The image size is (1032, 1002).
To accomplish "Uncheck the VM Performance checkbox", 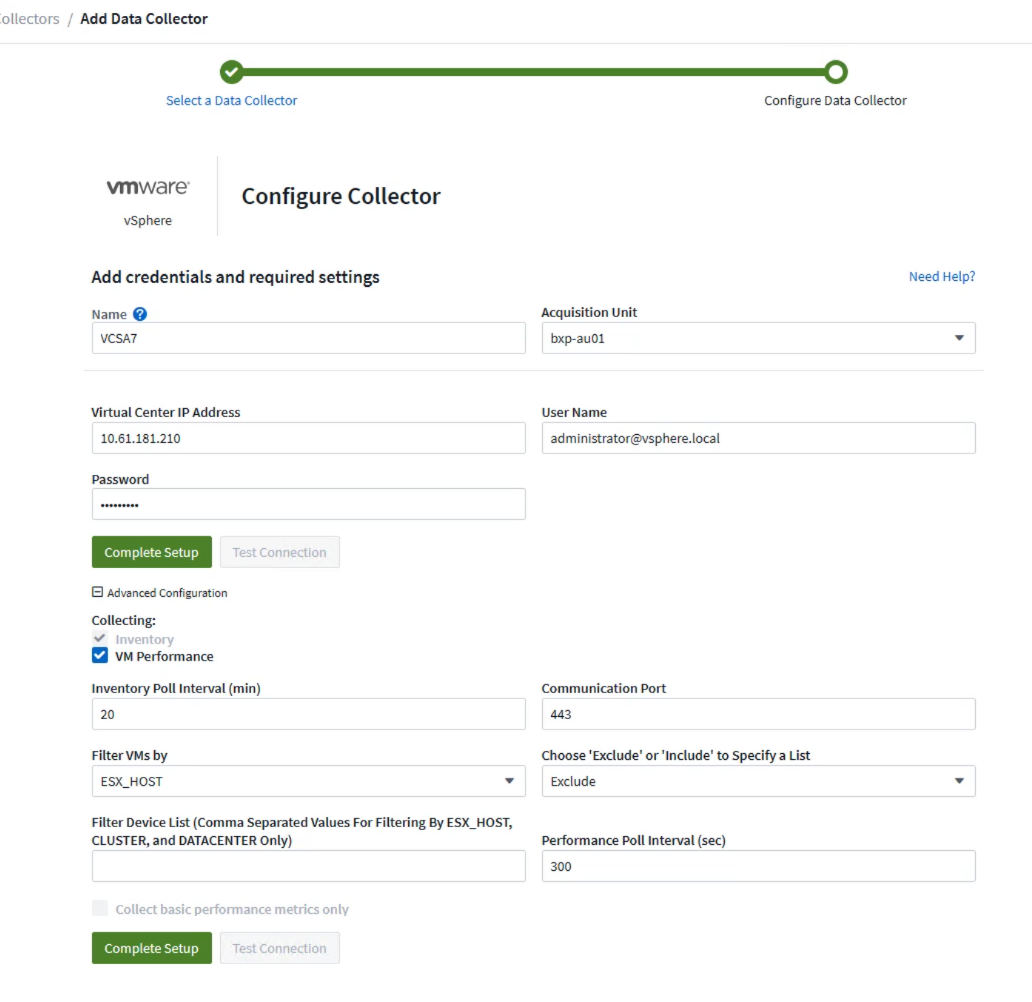I will pyautogui.click(x=100, y=656).
